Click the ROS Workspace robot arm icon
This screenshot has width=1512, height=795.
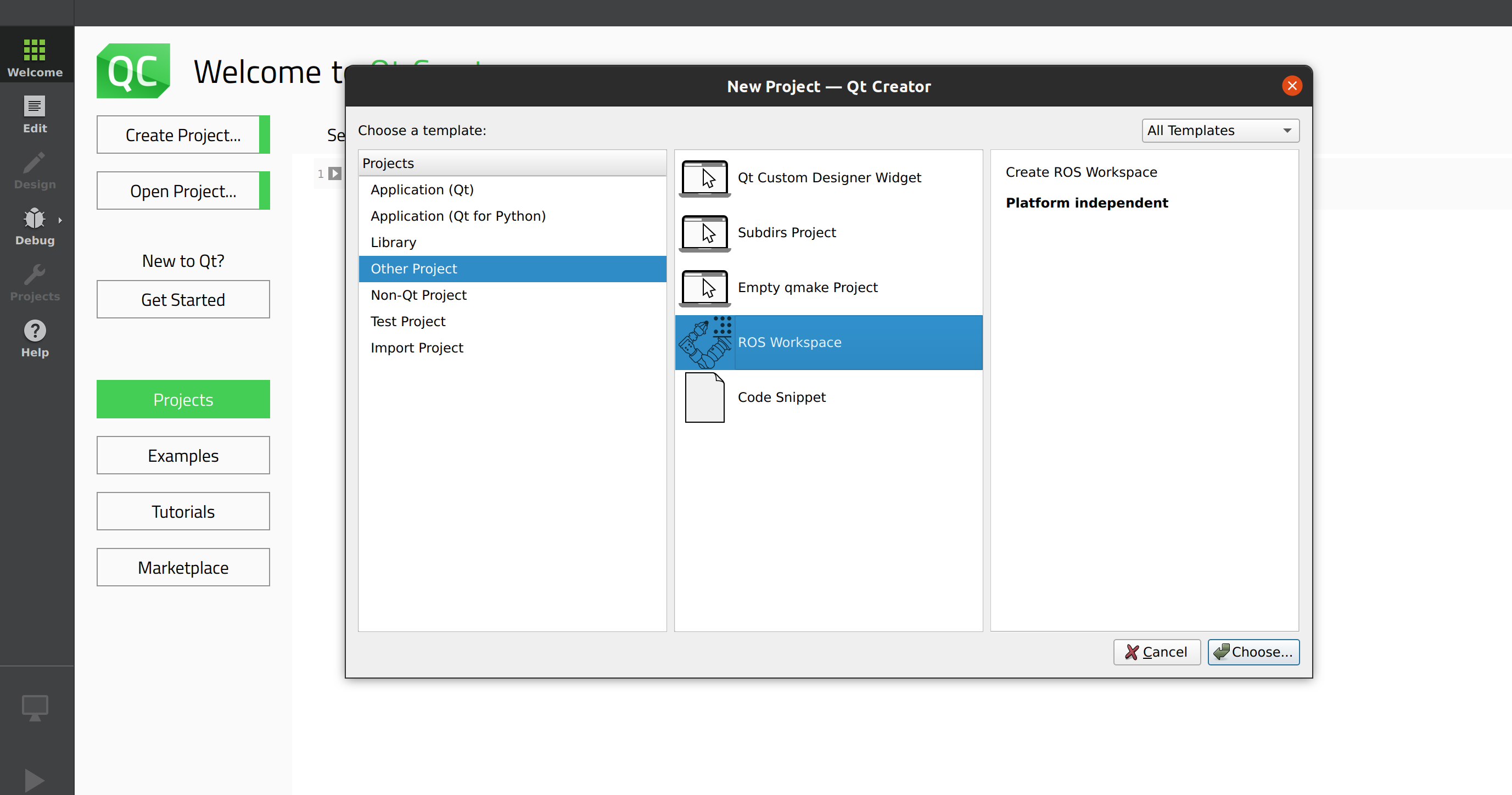[705, 342]
